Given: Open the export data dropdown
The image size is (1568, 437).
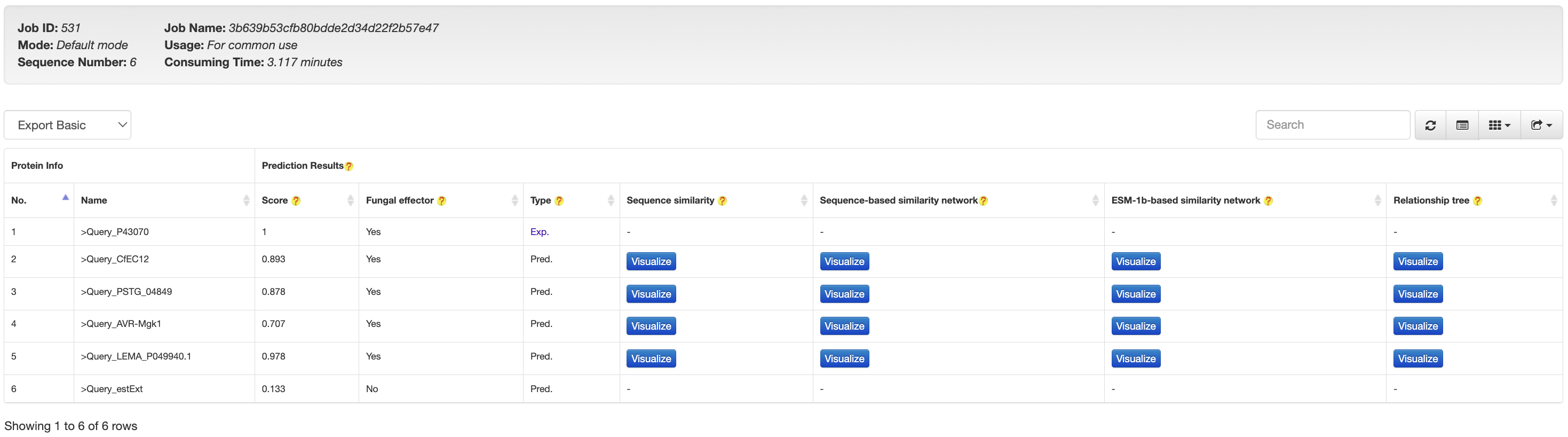Looking at the screenshot, I should click(x=1541, y=125).
